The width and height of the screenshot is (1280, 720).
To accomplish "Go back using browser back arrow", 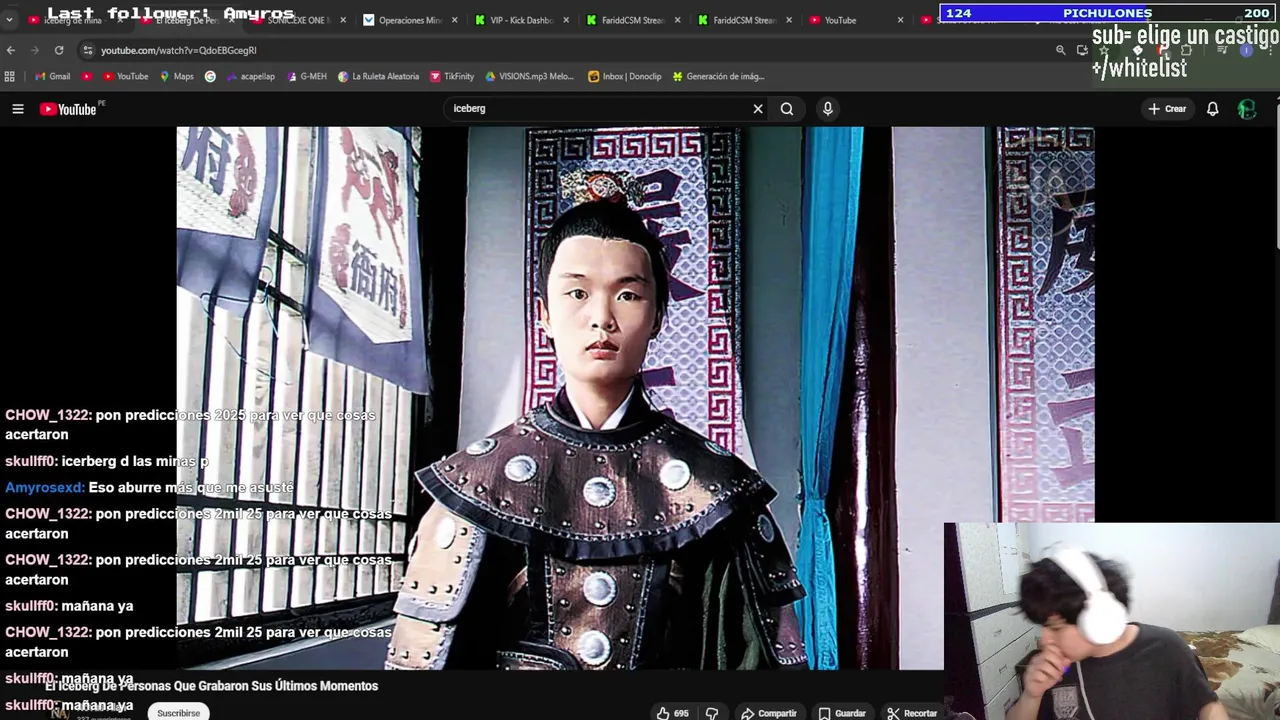I will (x=11, y=50).
